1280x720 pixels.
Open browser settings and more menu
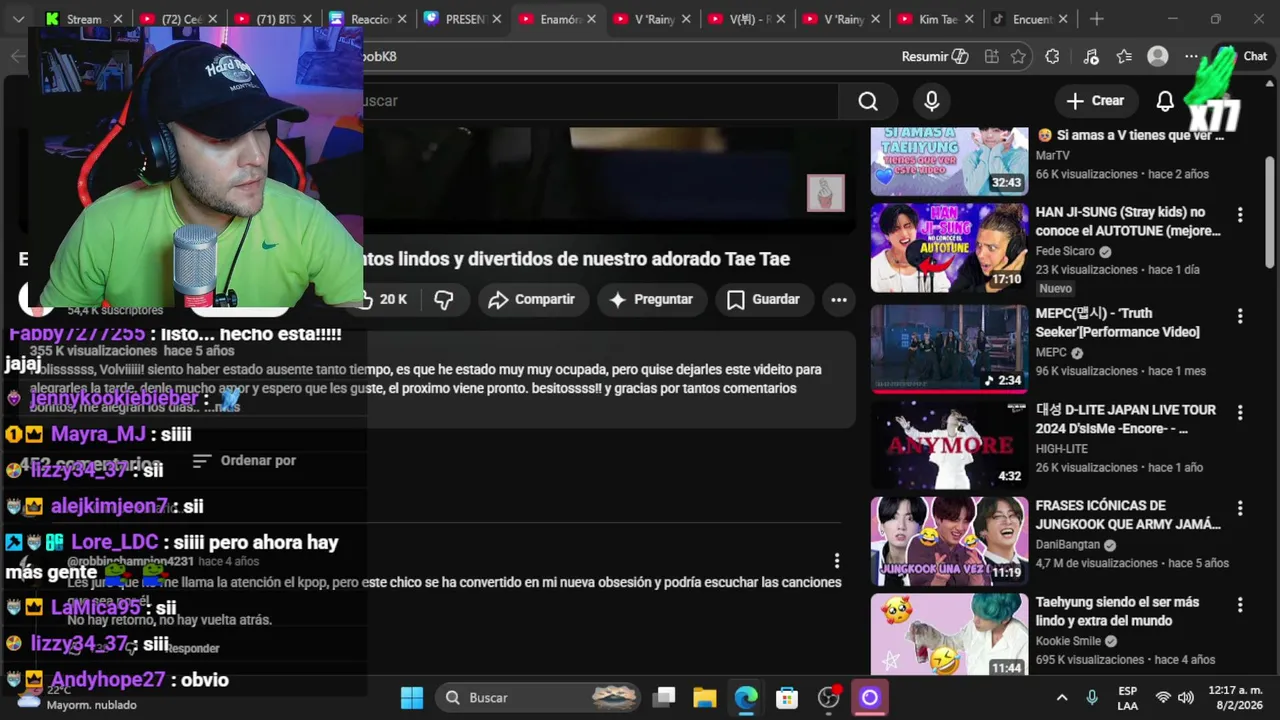tap(1191, 57)
